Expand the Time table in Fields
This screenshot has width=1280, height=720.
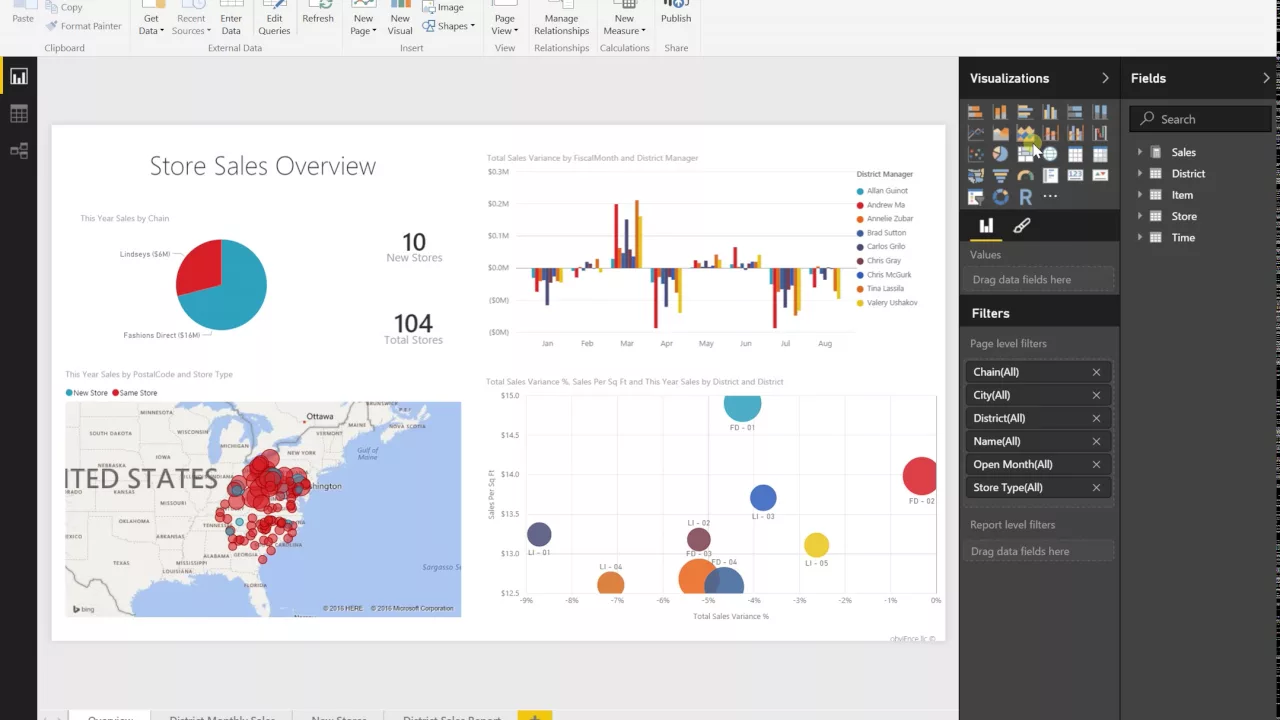pyautogui.click(x=1139, y=238)
